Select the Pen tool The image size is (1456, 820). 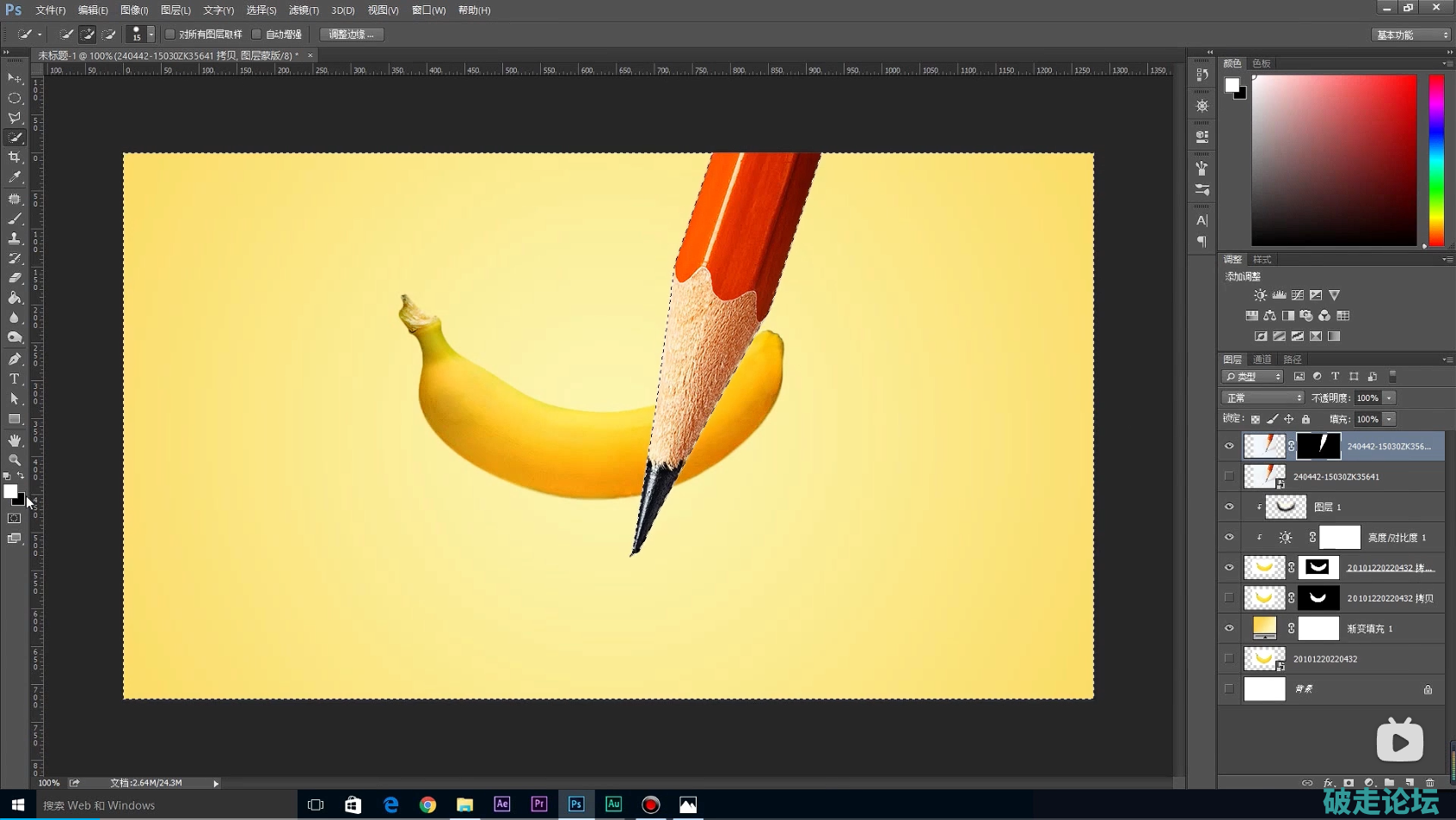(15, 359)
